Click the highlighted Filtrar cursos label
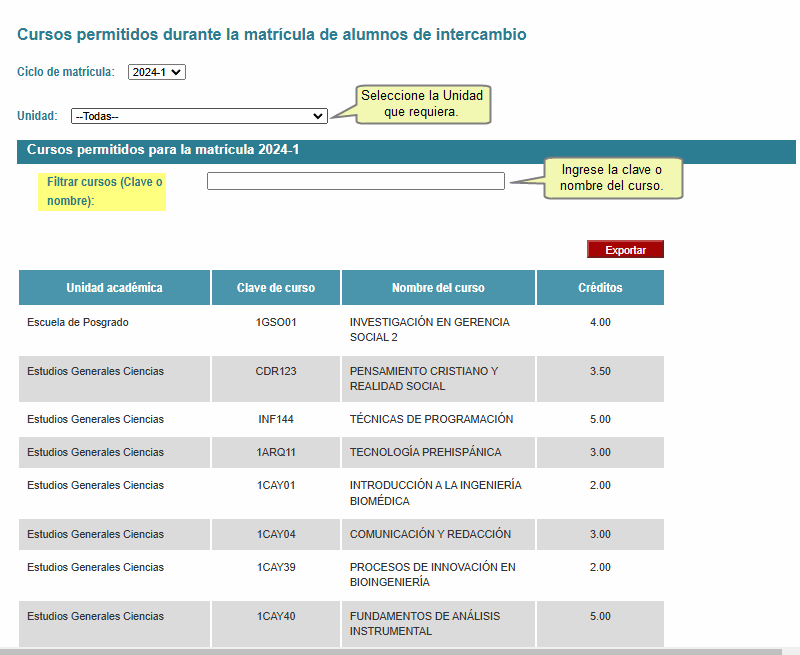 click(102, 191)
